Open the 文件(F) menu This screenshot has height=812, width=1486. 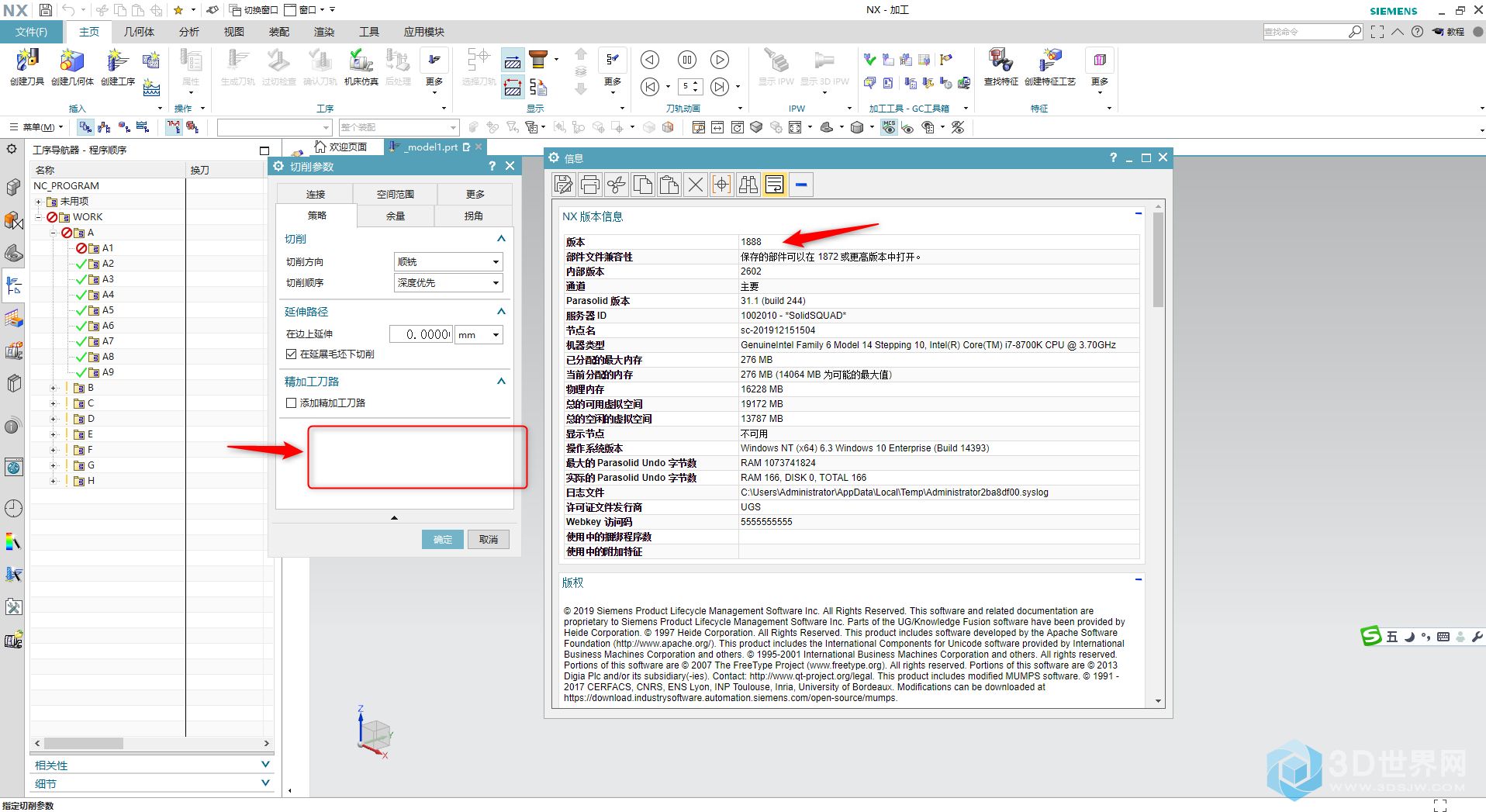click(31, 32)
